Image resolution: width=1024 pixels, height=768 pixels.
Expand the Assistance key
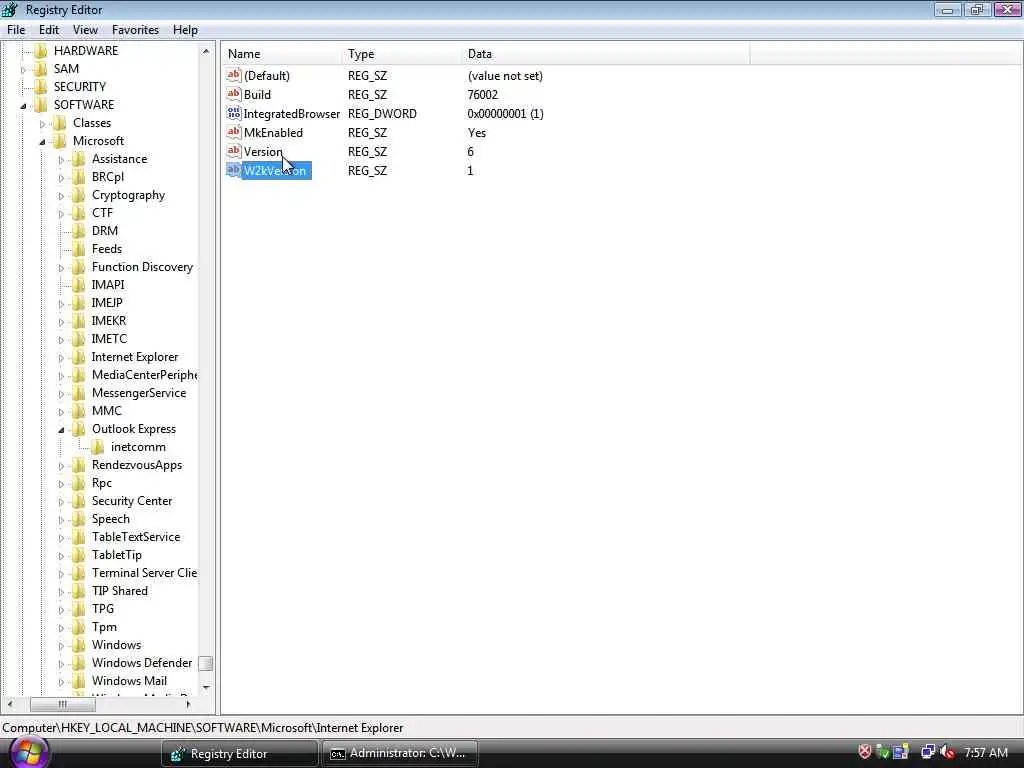click(61, 160)
